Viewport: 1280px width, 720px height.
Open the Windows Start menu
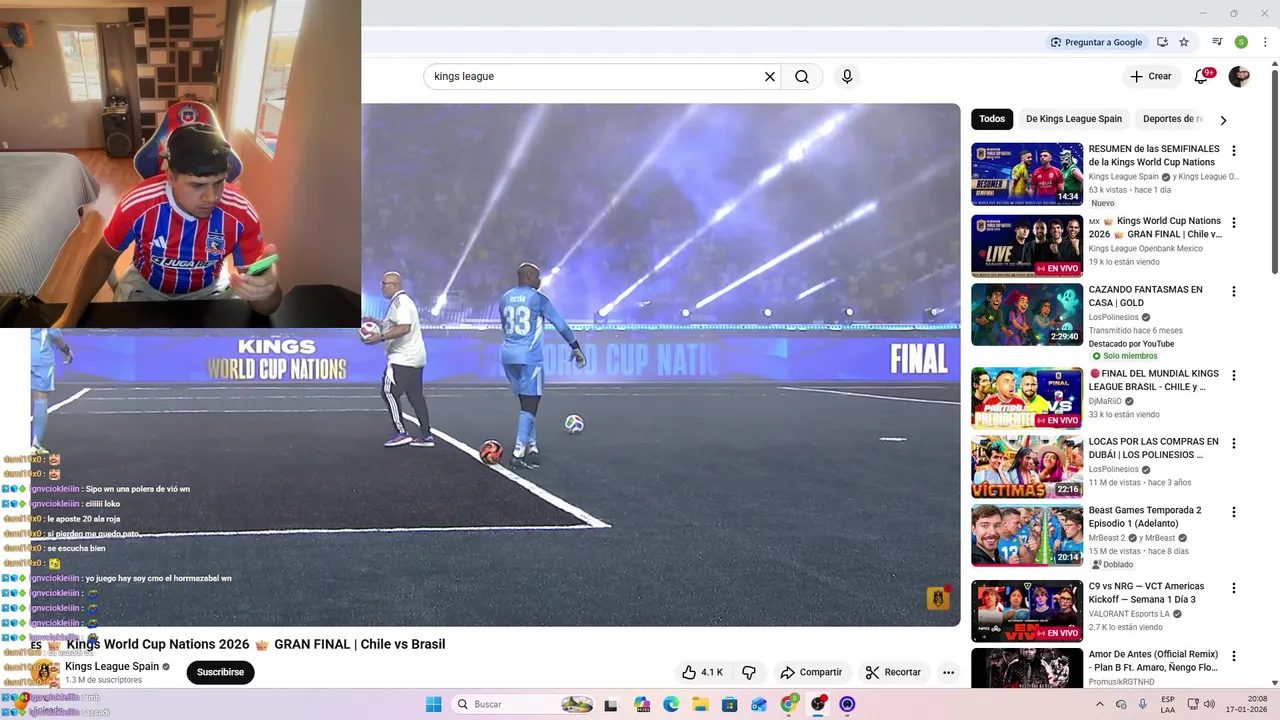click(433, 704)
